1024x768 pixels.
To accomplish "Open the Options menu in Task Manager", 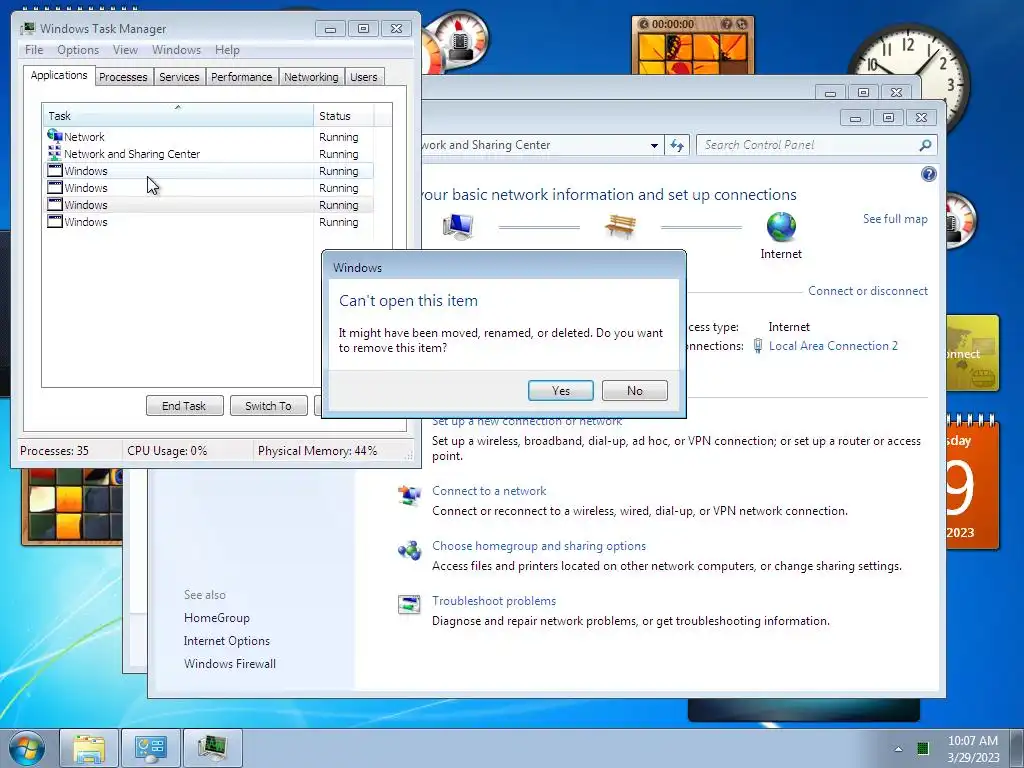I will coord(78,50).
